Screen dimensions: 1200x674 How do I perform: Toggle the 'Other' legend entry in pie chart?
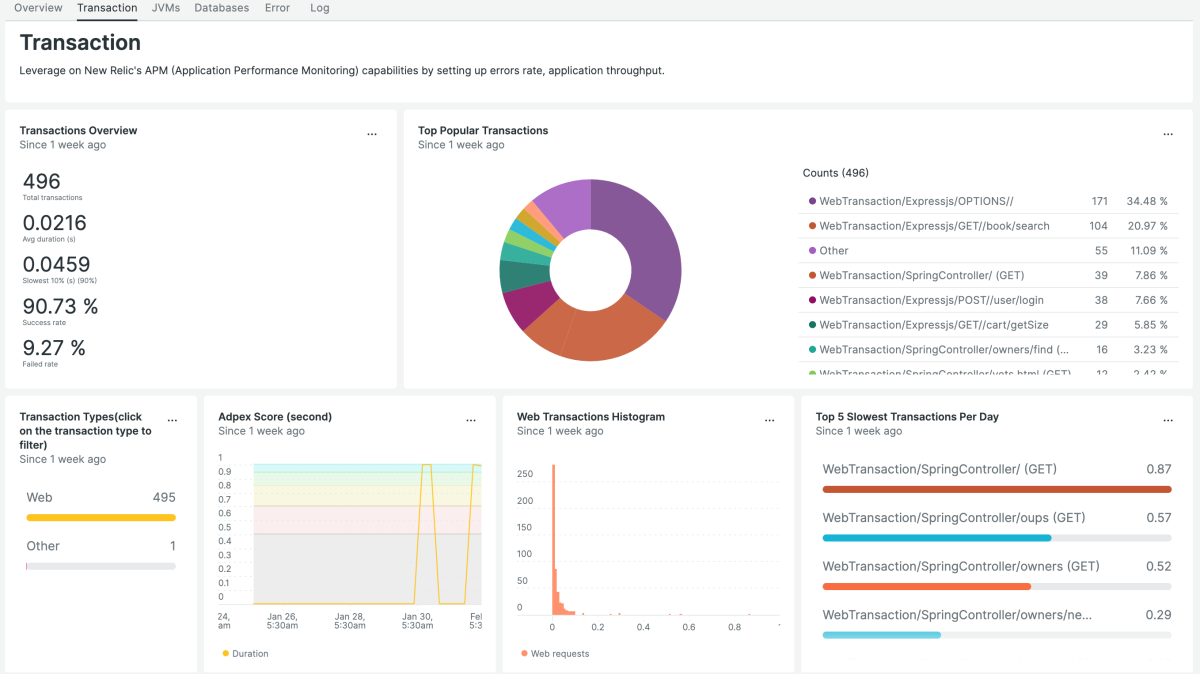coord(833,251)
